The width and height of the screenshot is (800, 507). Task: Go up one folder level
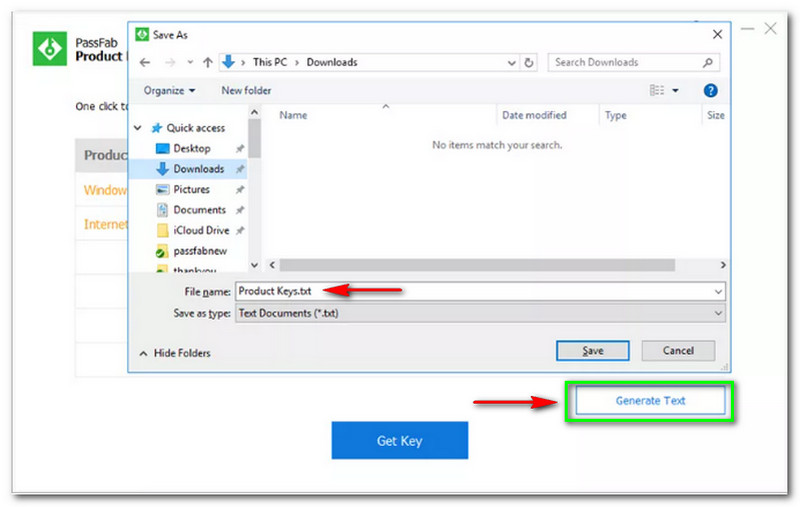(208, 62)
